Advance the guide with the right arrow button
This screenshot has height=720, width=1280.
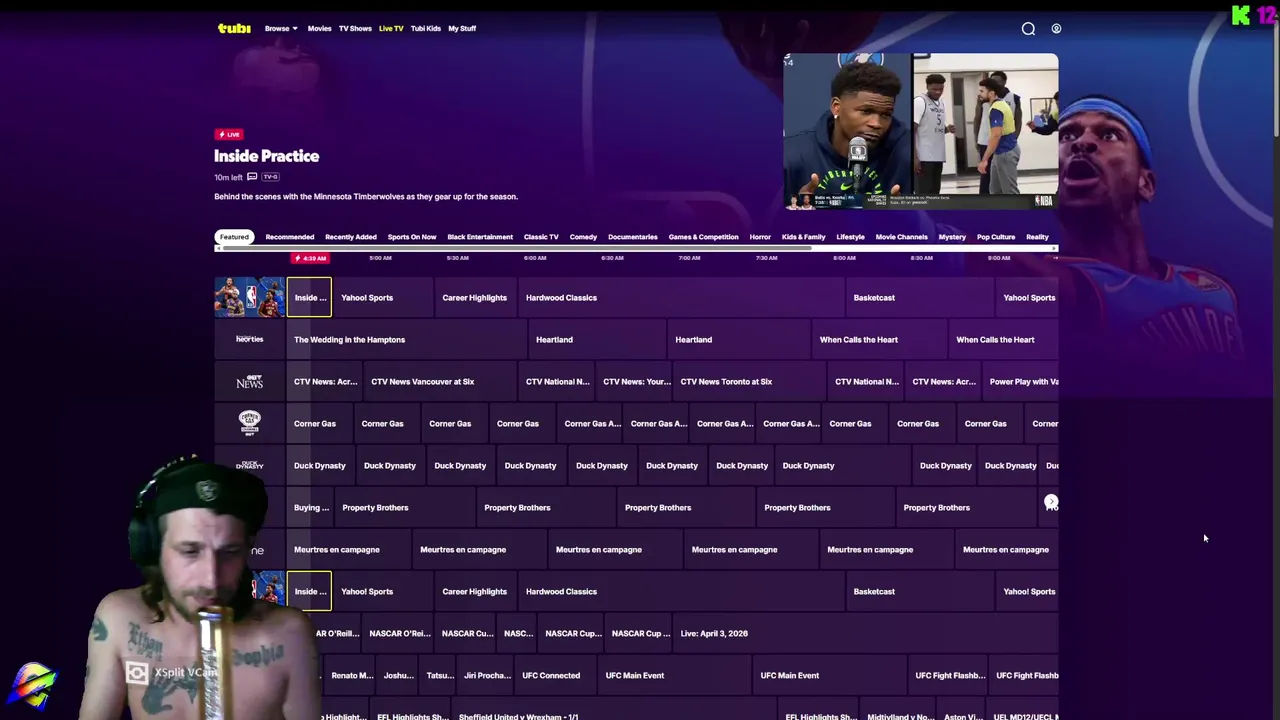1051,502
